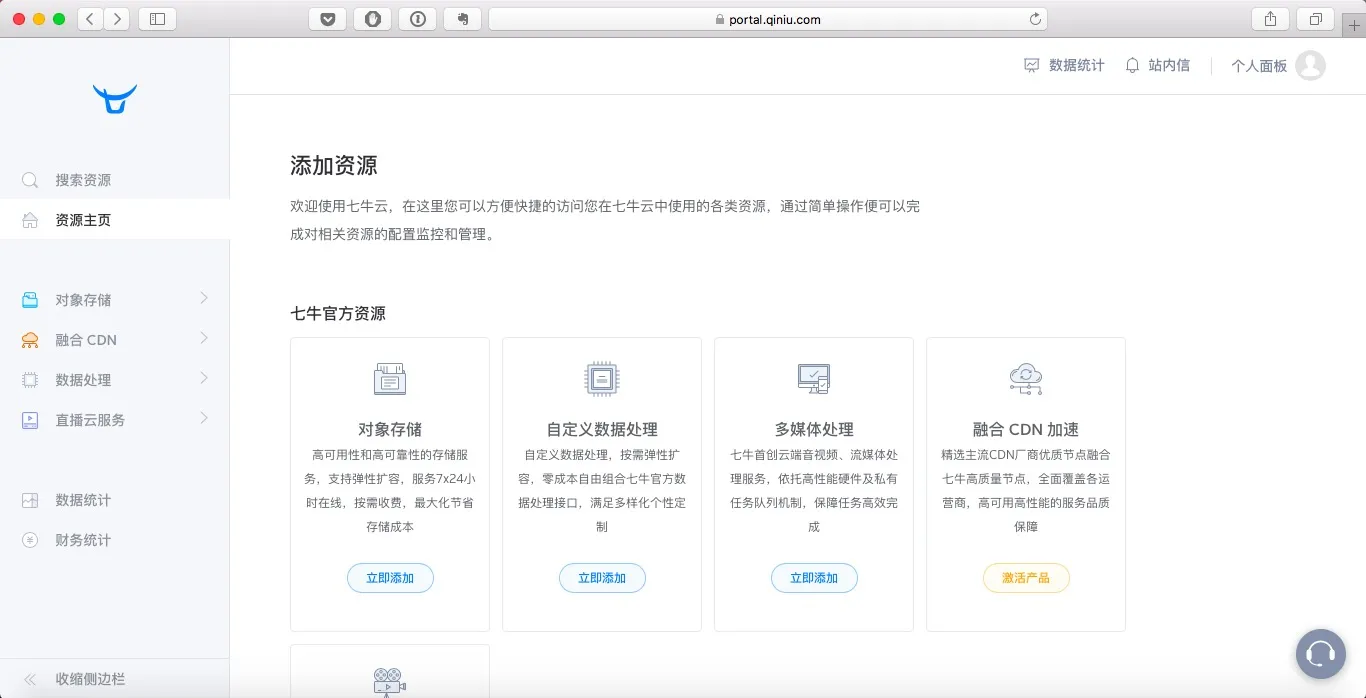The width and height of the screenshot is (1366, 698).
Task: Open 融合 CDN sidebar menu item
Action: 115,340
